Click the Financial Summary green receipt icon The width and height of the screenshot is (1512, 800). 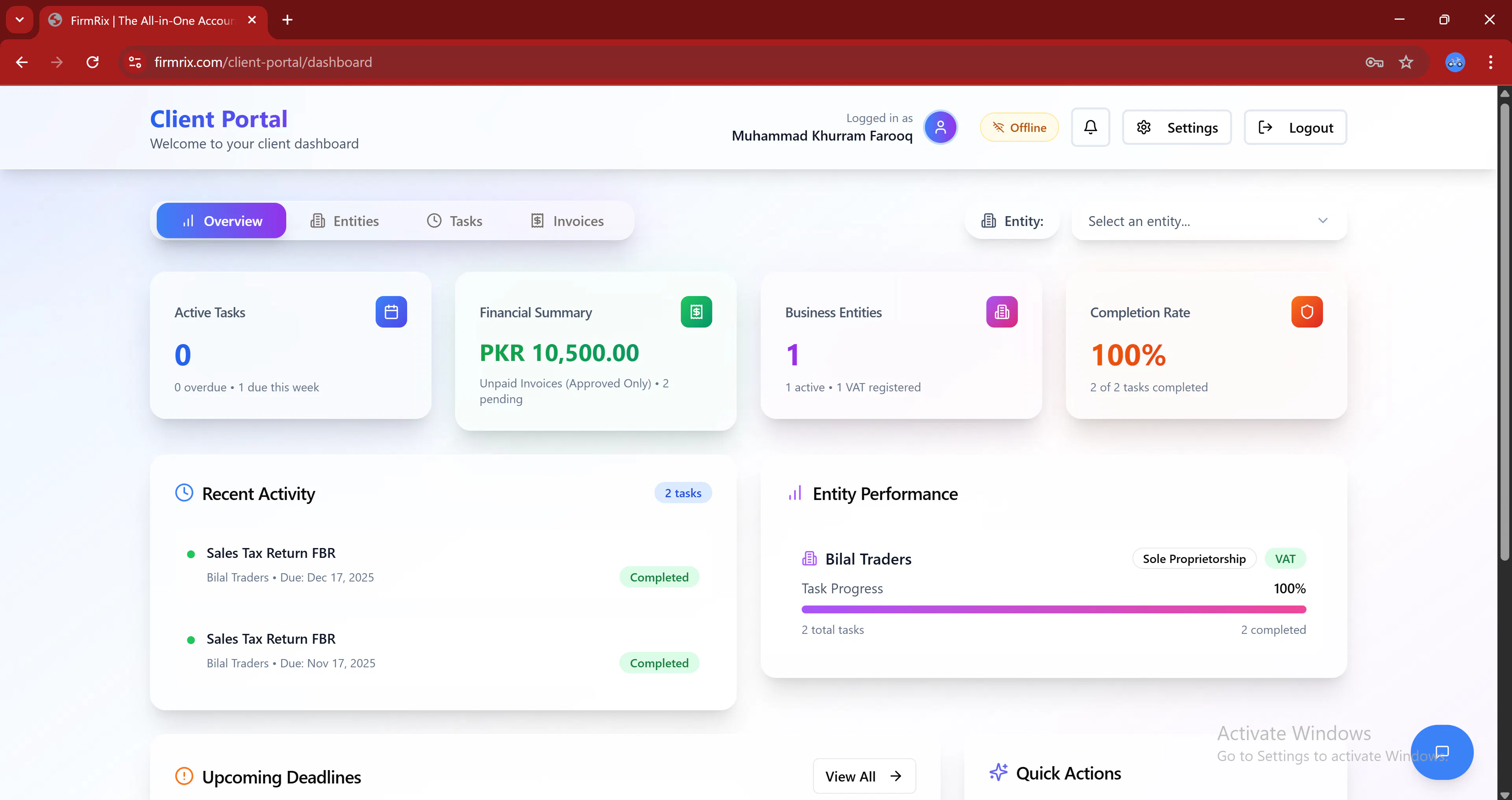click(x=696, y=312)
